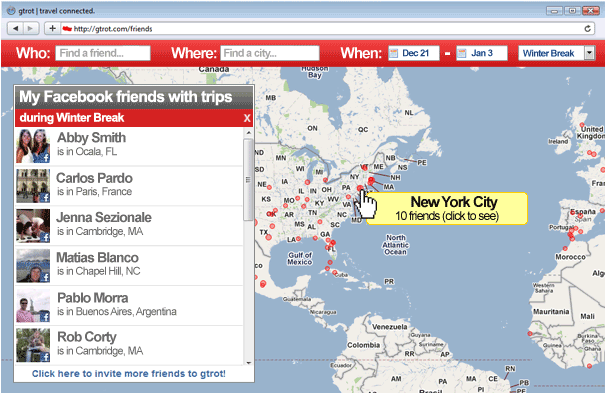This screenshot has width=606, height=393.
Task: Close the during Winter Break panel
Action: click(x=247, y=118)
